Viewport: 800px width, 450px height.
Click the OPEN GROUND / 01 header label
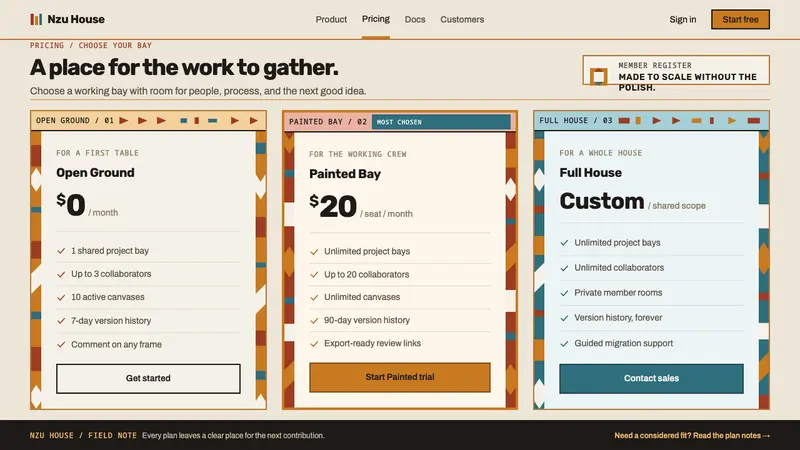pyautogui.click(x=74, y=120)
